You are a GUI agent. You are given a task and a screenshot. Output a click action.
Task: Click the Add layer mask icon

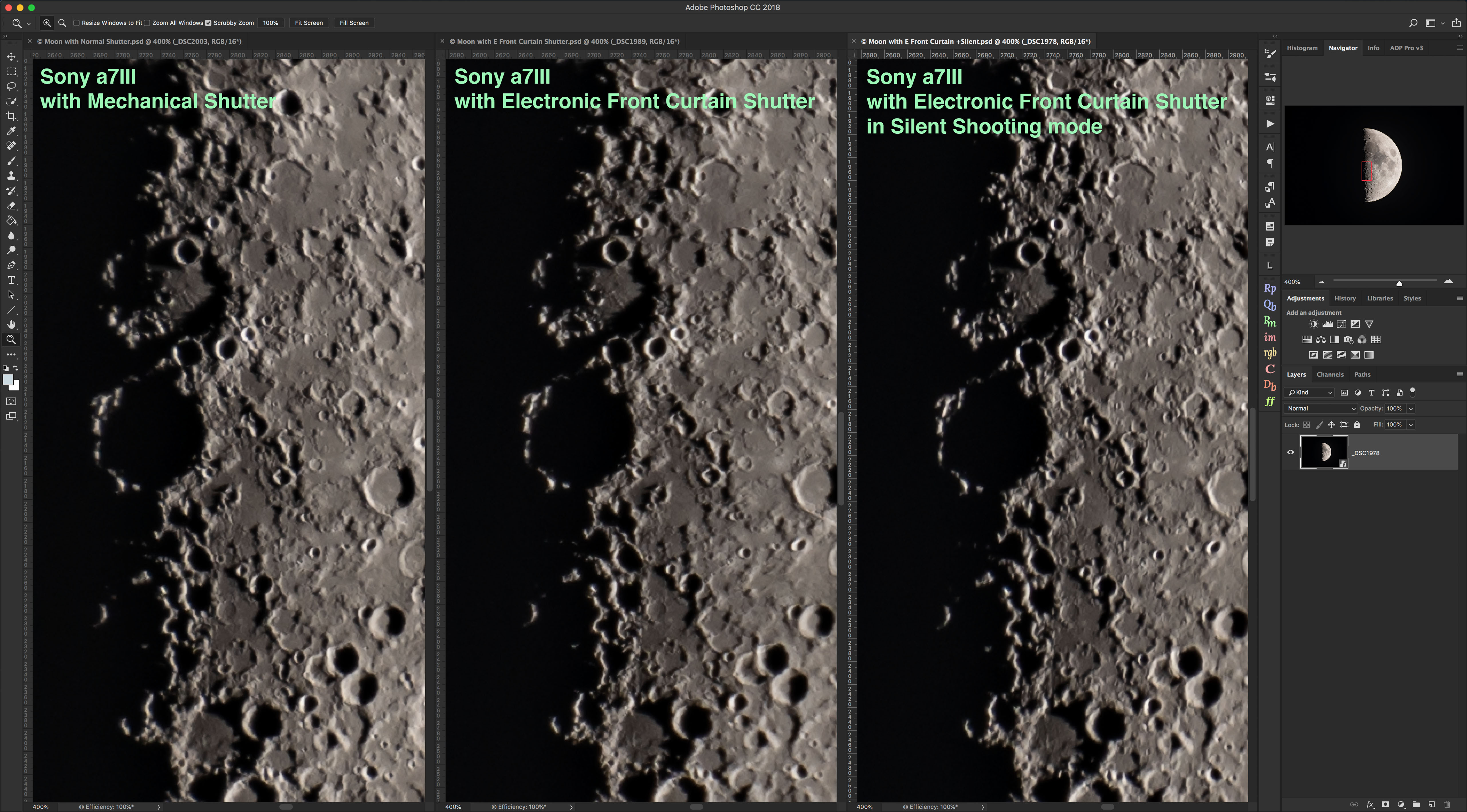point(1386,804)
